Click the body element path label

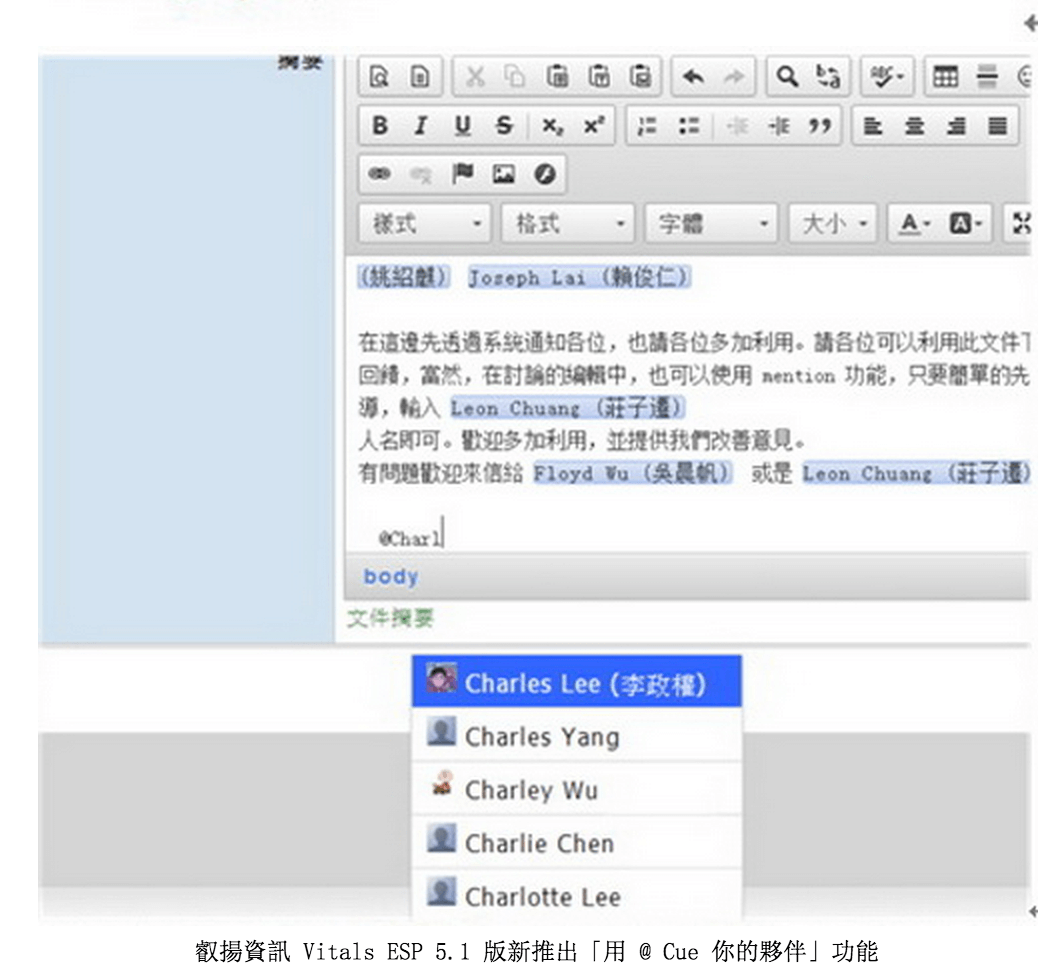390,577
